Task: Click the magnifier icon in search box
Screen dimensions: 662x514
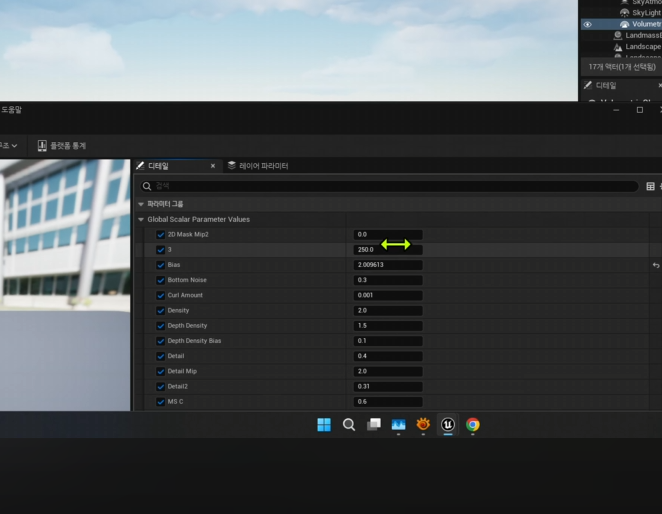Action: [147, 186]
